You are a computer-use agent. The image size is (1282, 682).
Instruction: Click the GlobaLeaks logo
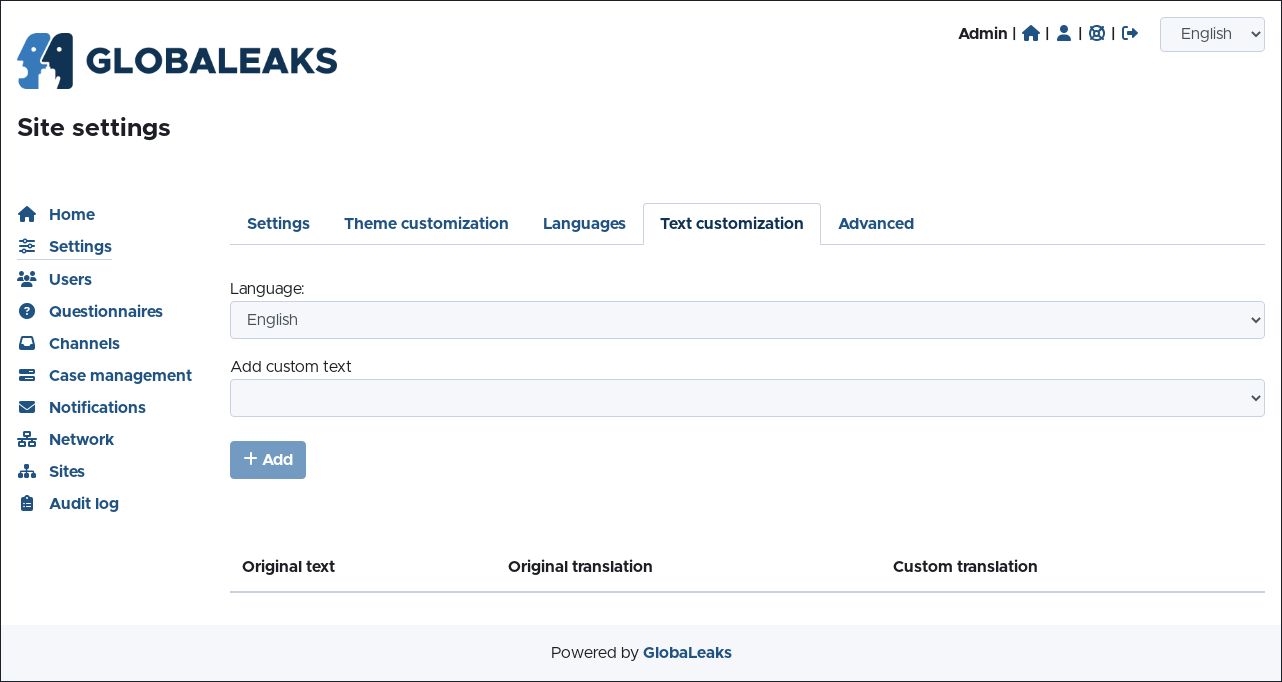pyautogui.click(x=177, y=61)
